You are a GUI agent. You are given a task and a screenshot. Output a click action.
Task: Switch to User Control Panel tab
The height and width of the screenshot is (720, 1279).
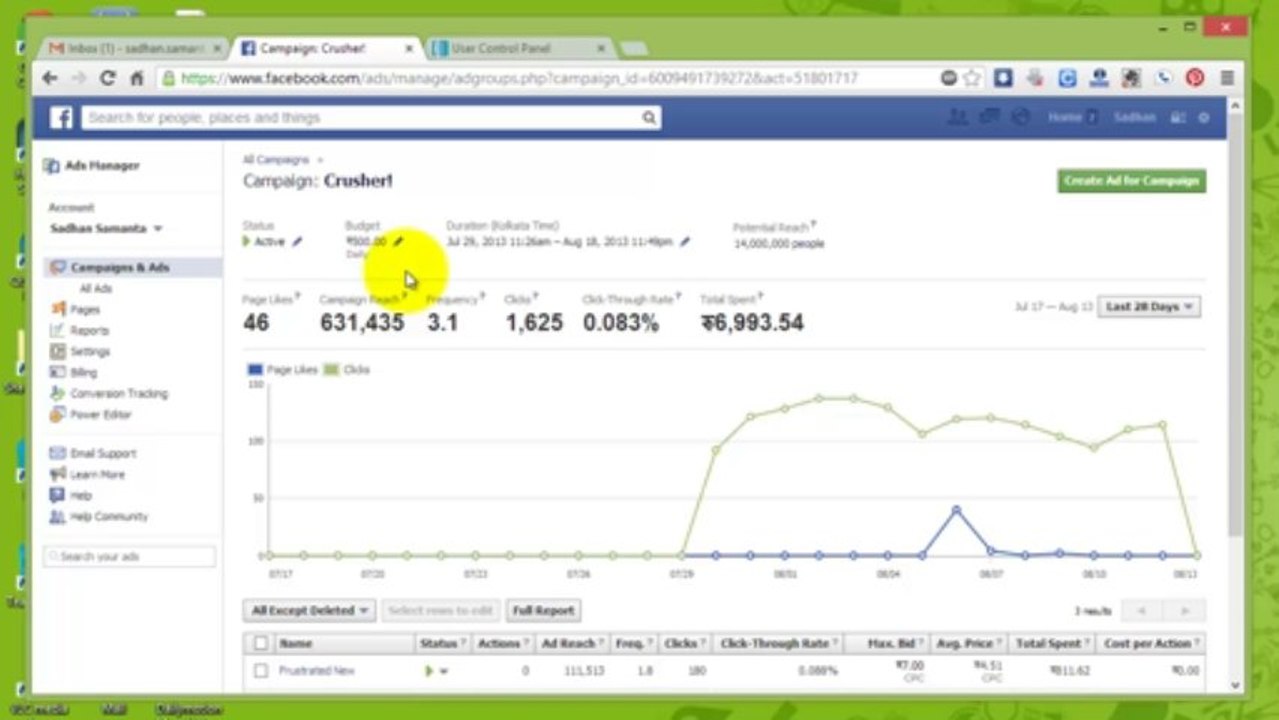pyautogui.click(x=517, y=48)
